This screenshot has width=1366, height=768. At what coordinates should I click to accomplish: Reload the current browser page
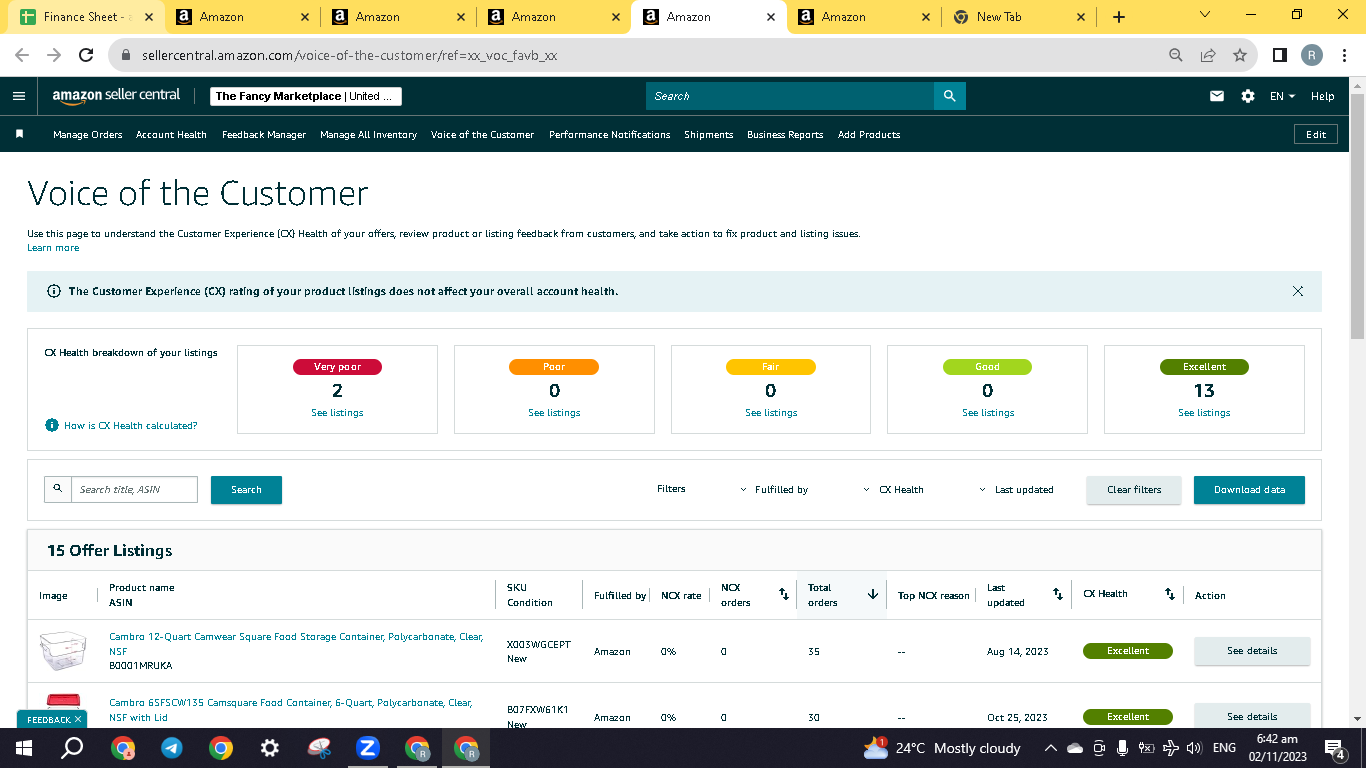click(x=86, y=55)
